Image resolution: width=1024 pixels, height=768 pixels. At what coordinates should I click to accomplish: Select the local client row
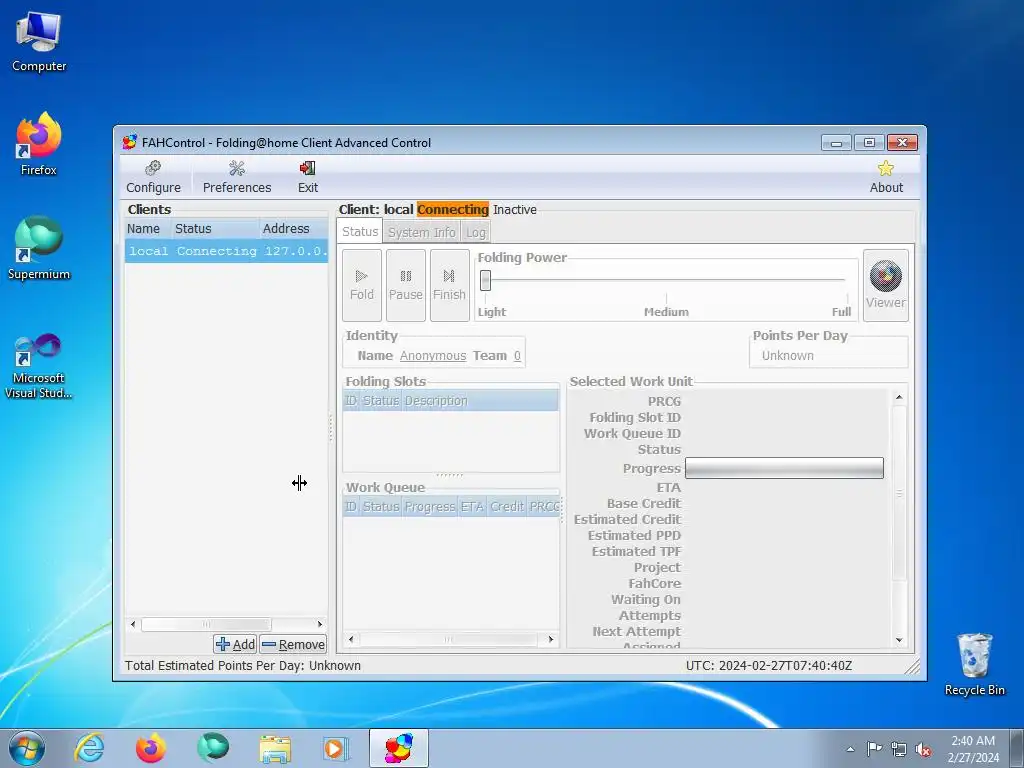coord(226,251)
